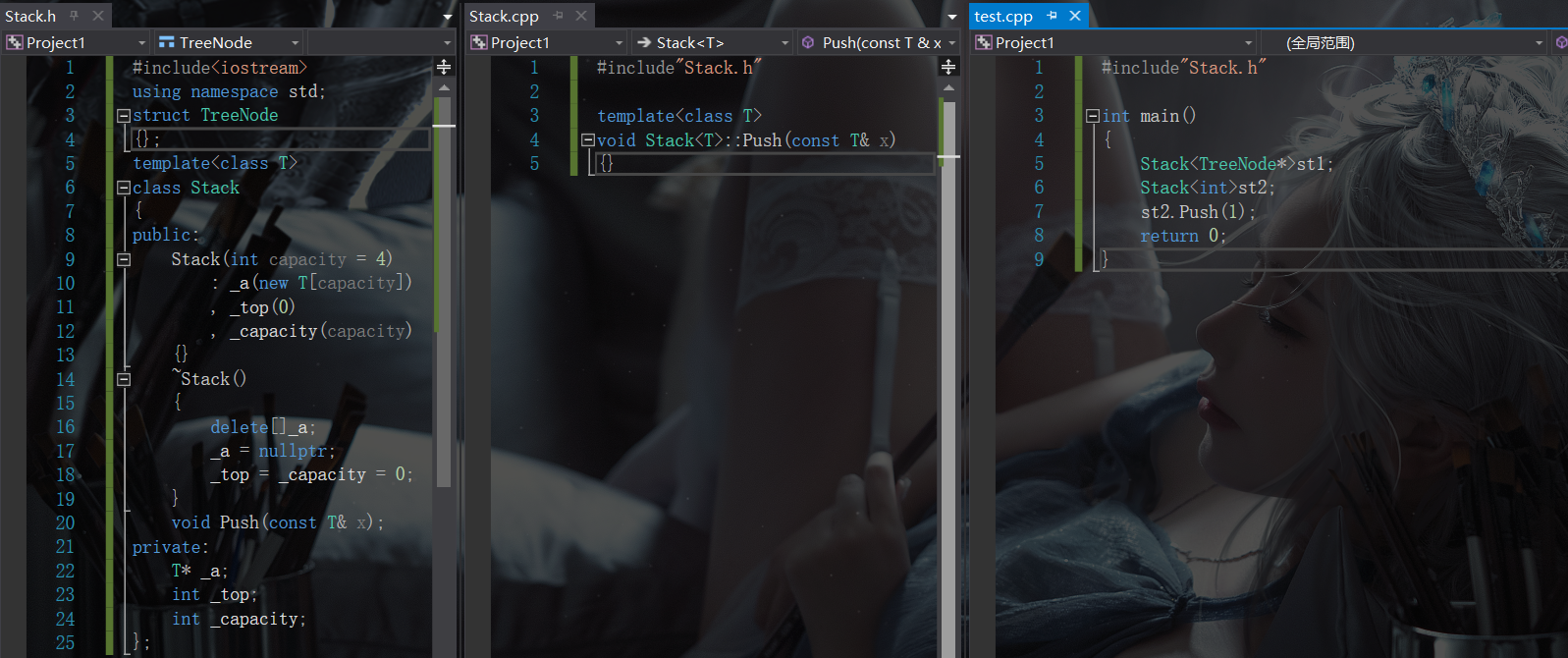1568x658 pixels.
Task: Open Stack.h pane's active files list arrow
Action: tap(448, 17)
